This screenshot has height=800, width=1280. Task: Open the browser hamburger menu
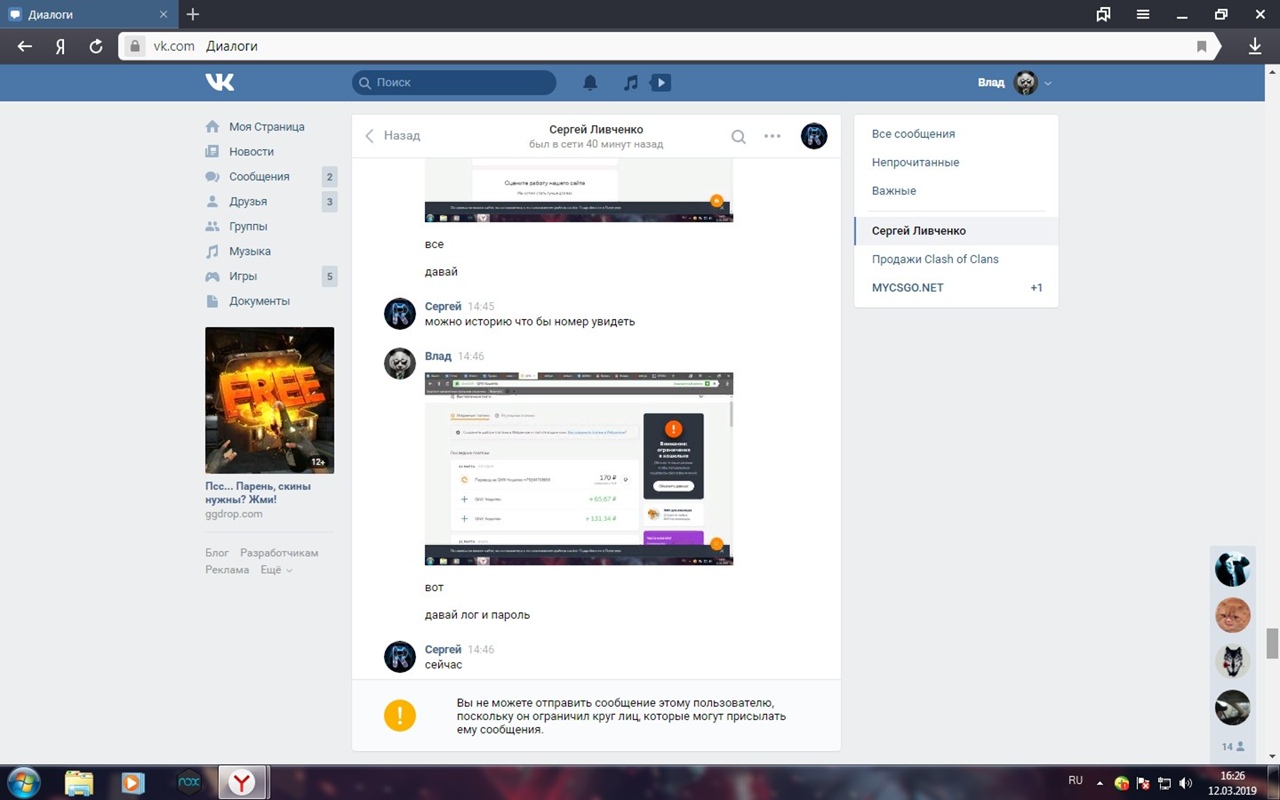(x=1143, y=14)
